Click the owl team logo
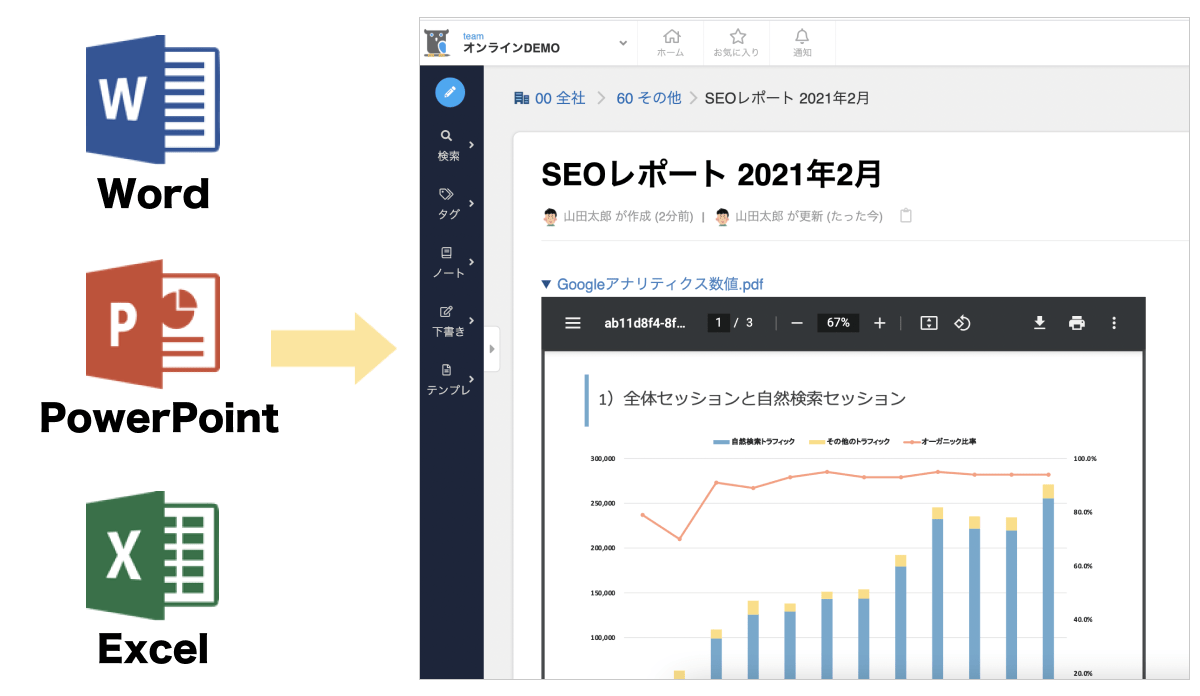The width and height of the screenshot is (1200, 696). click(x=437, y=43)
